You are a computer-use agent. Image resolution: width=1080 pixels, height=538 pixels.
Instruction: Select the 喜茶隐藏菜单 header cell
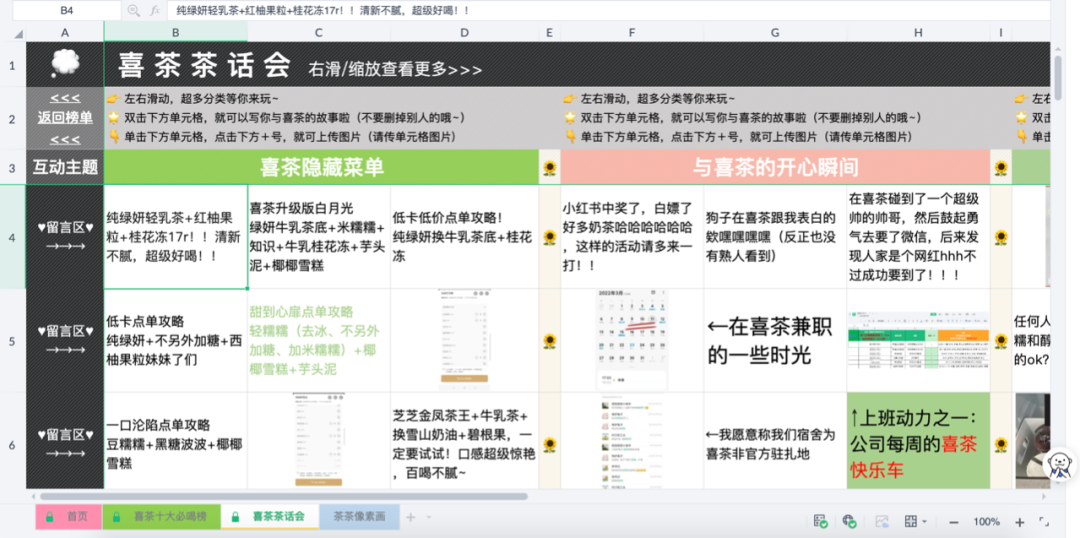click(321, 167)
